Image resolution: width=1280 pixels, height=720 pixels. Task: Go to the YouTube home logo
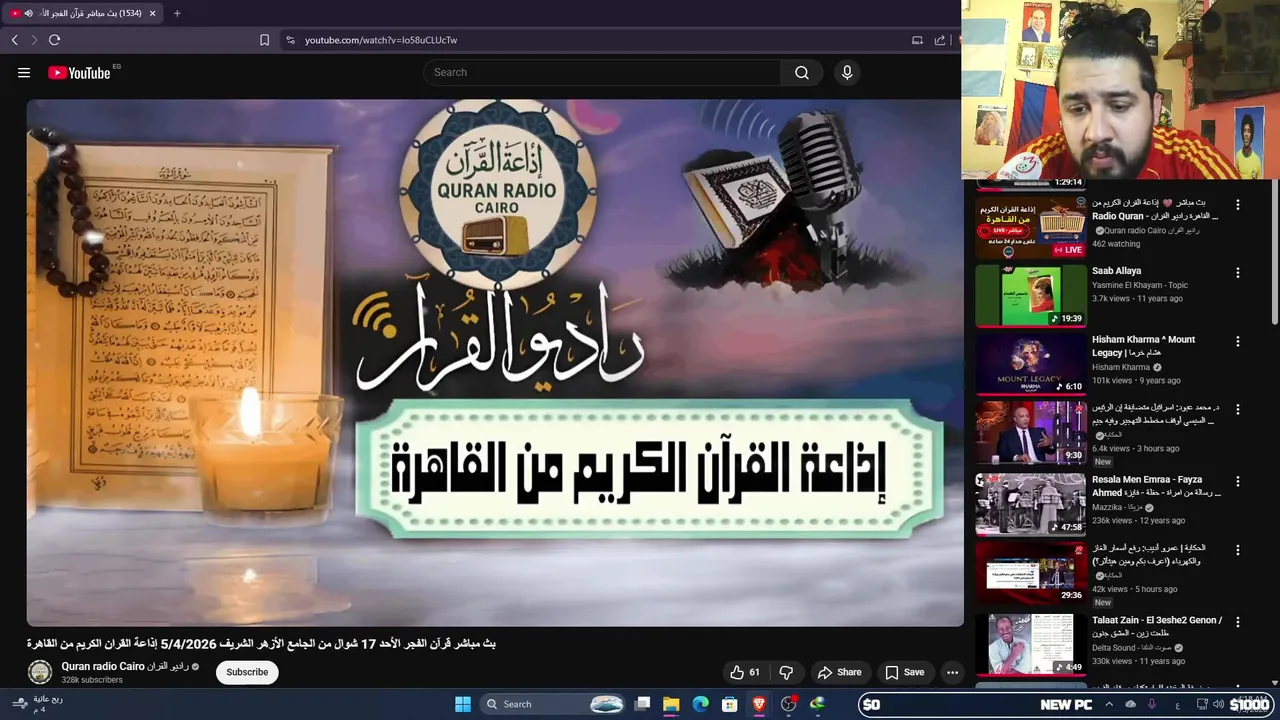click(x=79, y=72)
